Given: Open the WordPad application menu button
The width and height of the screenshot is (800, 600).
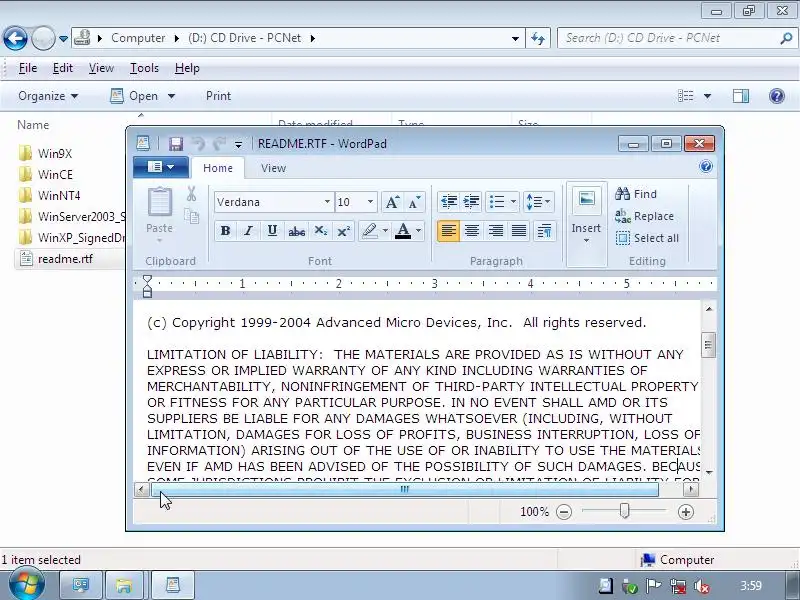Looking at the screenshot, I should point(161,167).
